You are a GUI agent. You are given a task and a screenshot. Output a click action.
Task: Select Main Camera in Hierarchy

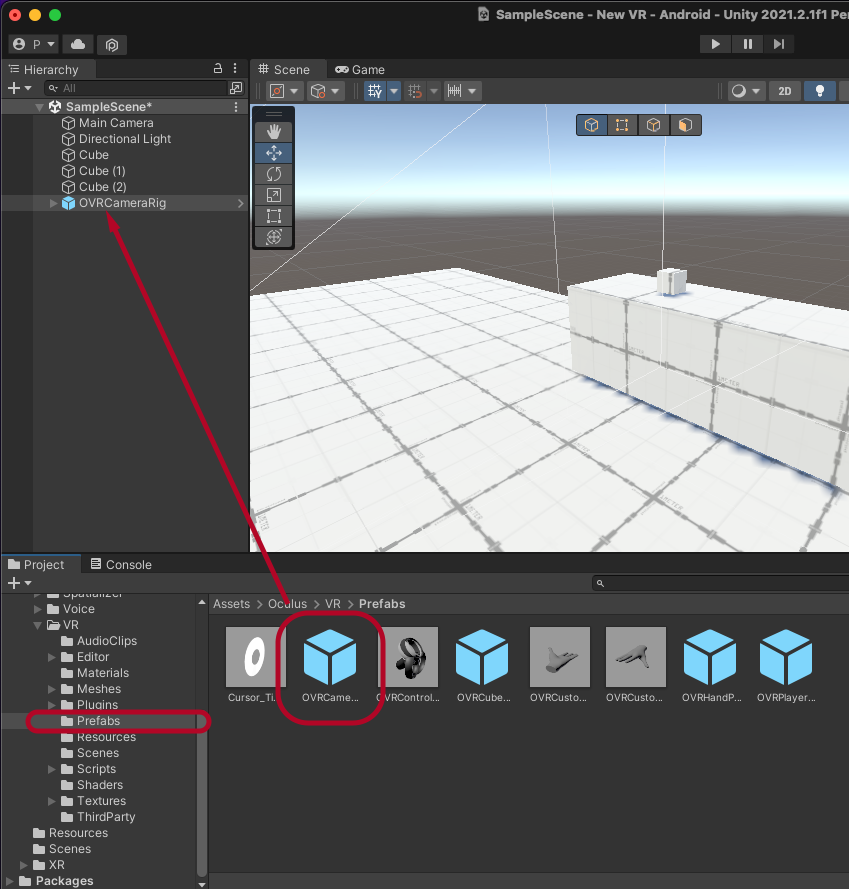click(x=116, y=123)
